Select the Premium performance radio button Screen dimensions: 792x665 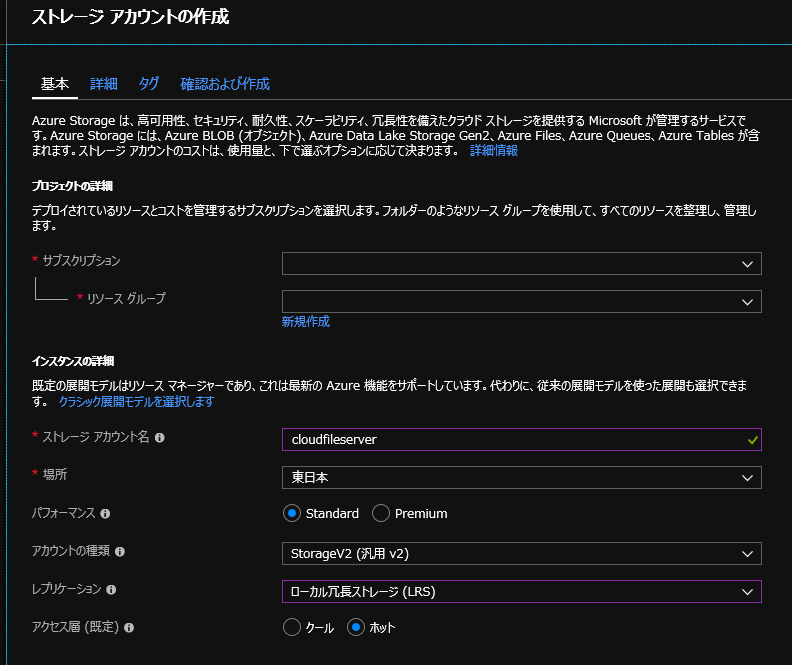[381, 513]
